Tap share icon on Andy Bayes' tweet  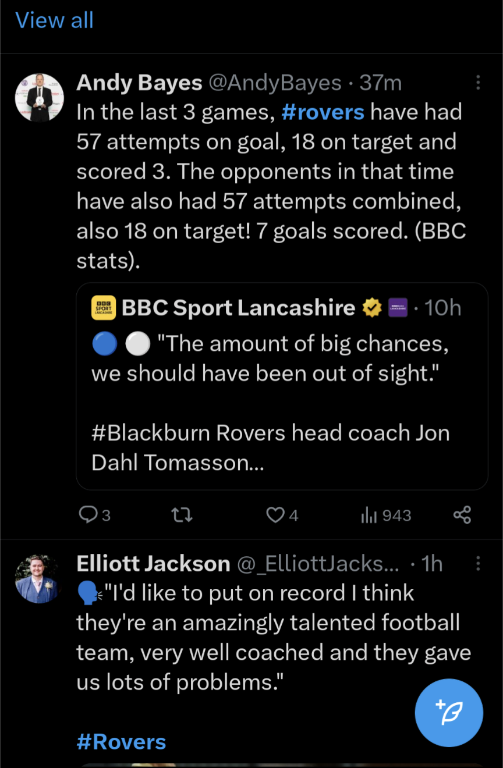462,515
